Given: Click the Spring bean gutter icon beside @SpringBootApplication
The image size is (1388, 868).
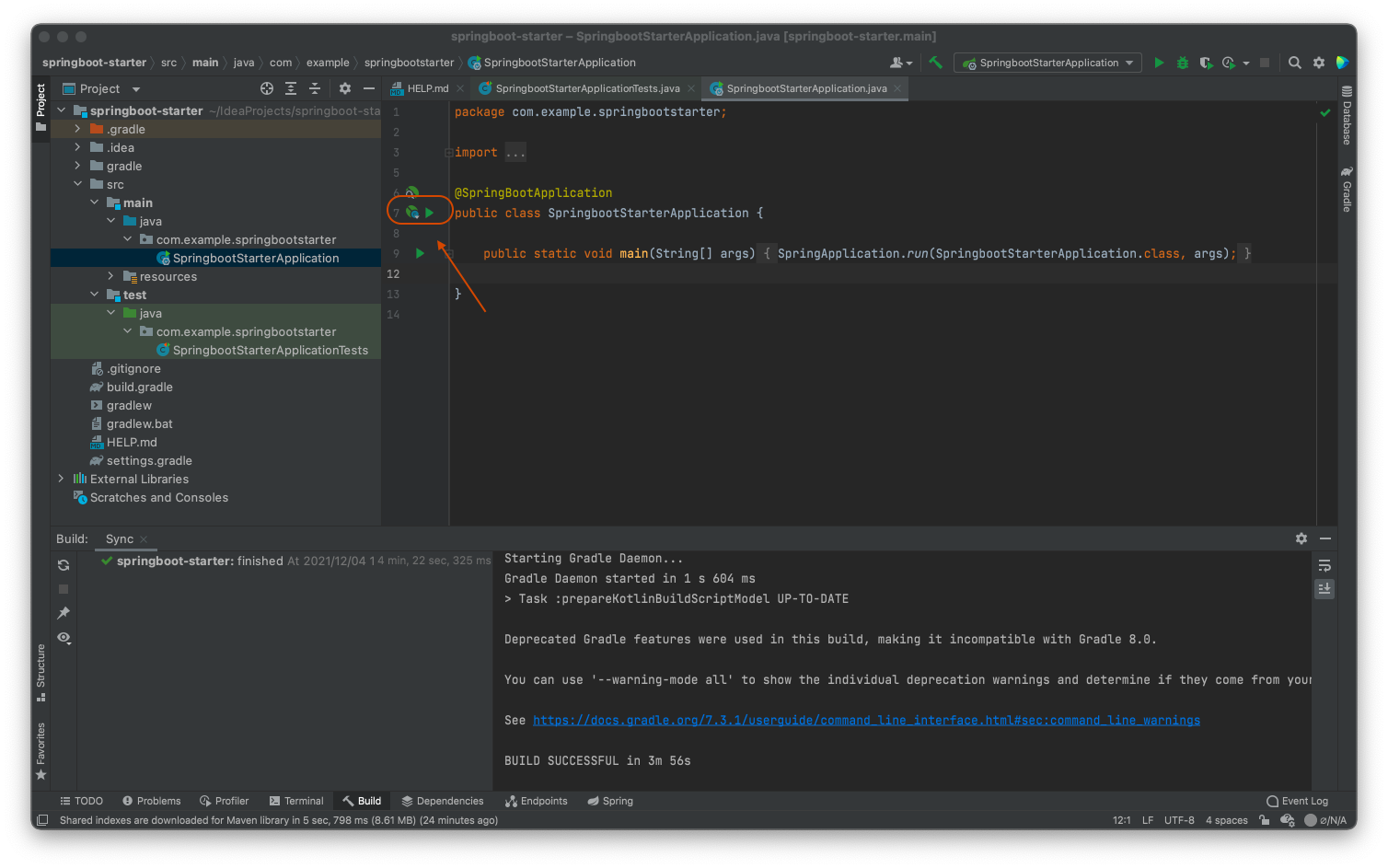Looking at the screenshot, I should [412, 192].
